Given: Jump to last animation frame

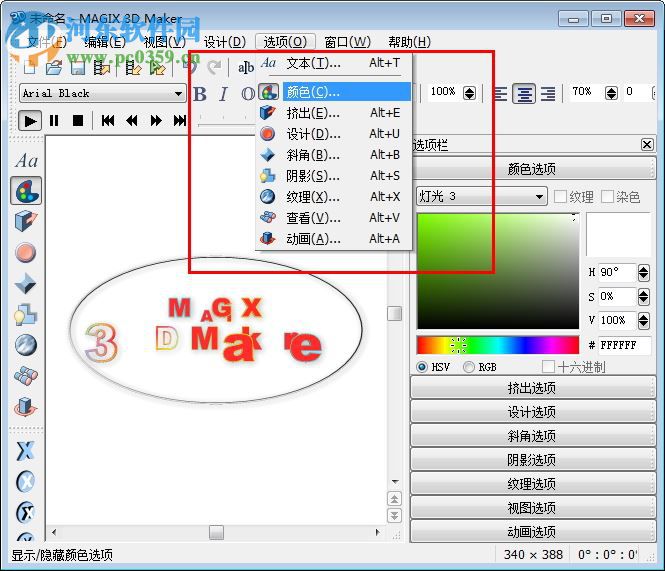Looking at the screenshot, I should (180, 121).
